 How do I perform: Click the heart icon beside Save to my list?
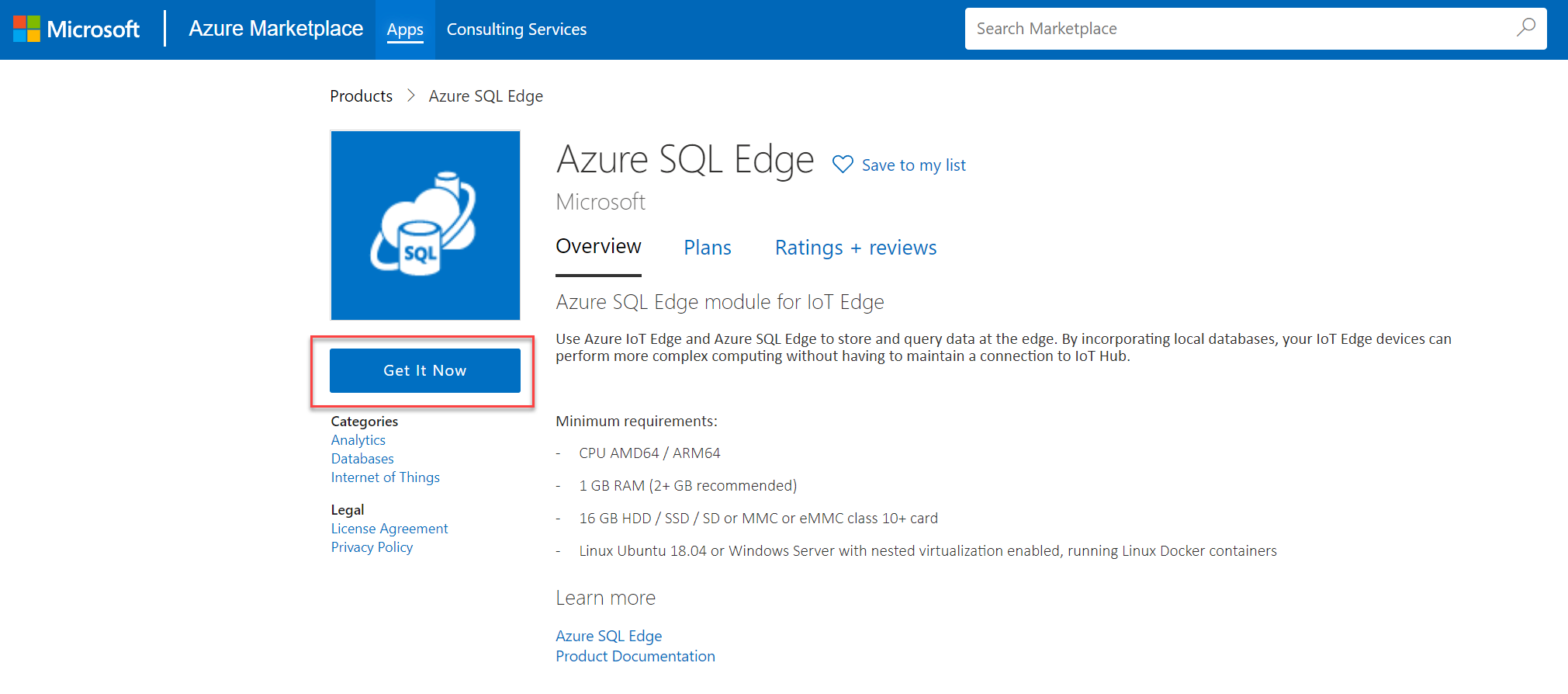(843, 165)
